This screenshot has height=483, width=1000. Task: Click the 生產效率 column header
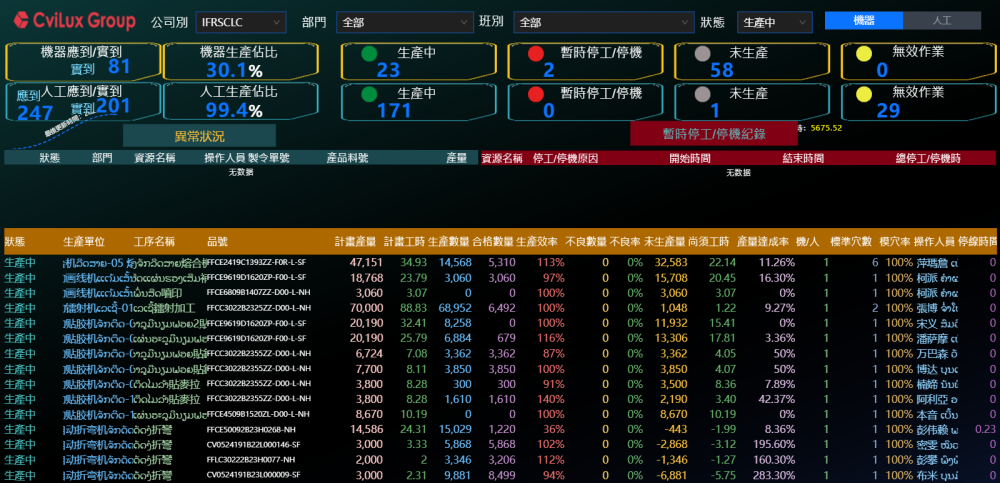pyautogui.click(x=537, y=242)
